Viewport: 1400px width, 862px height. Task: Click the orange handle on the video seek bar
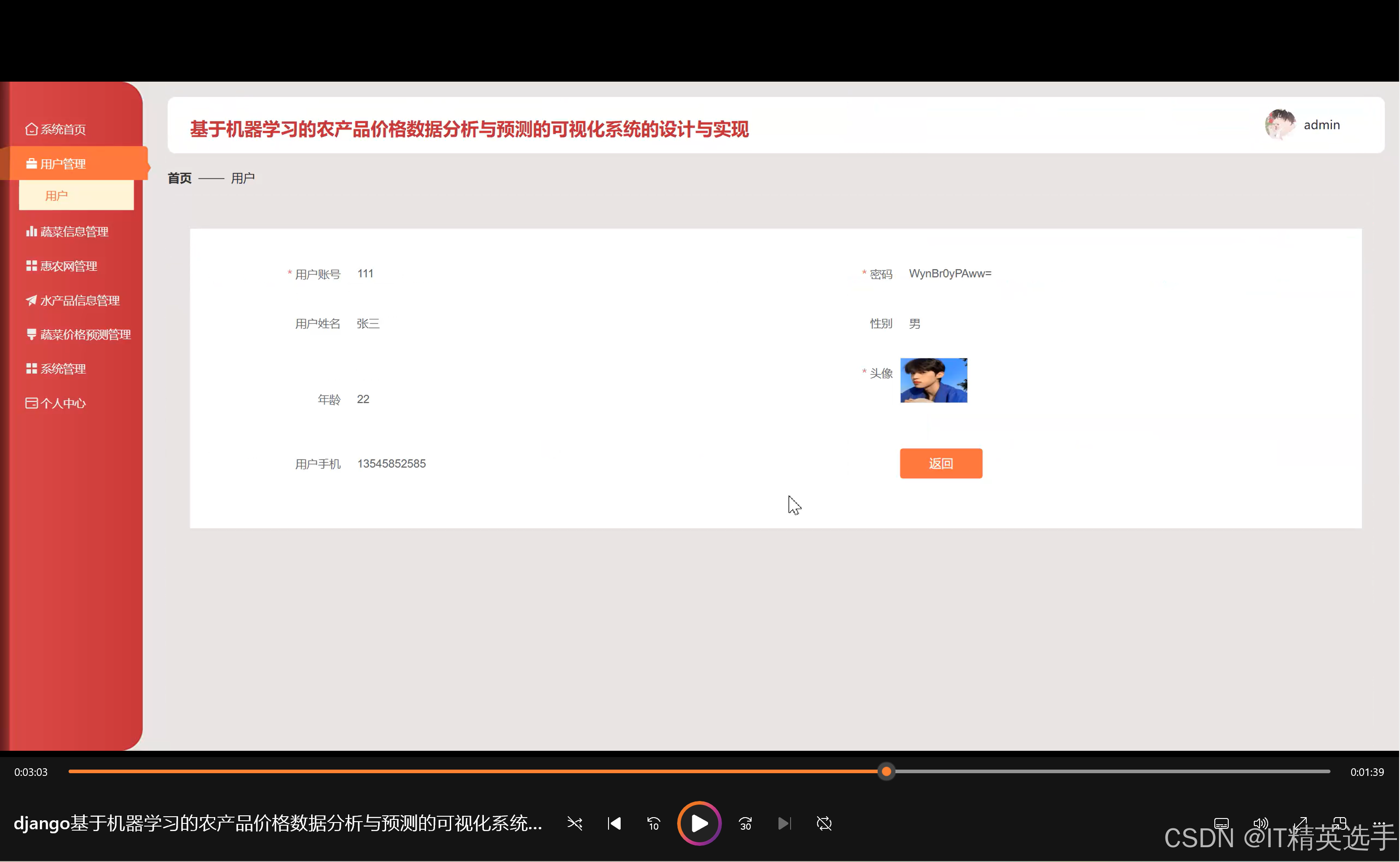(886, 771)
